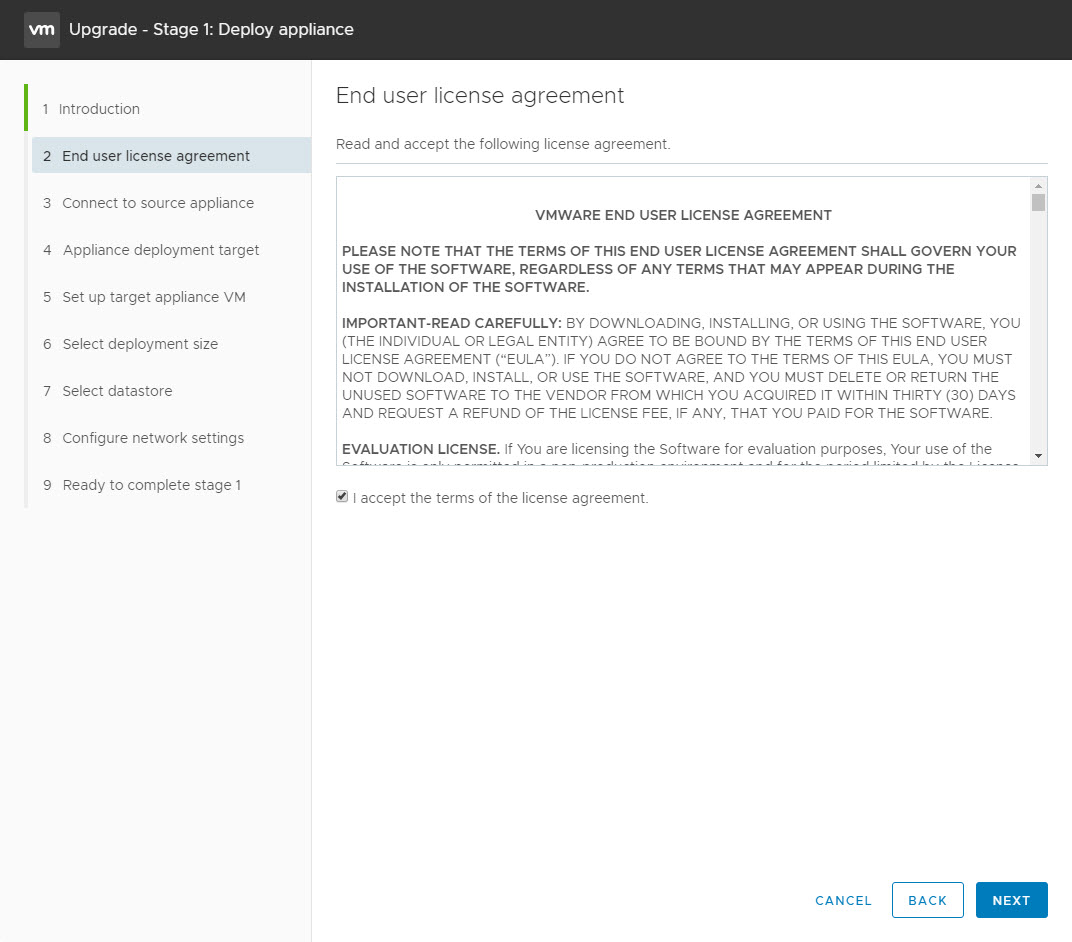Click the NEXT button
Screen dimensions: 1072x942
click(1011, 900)
